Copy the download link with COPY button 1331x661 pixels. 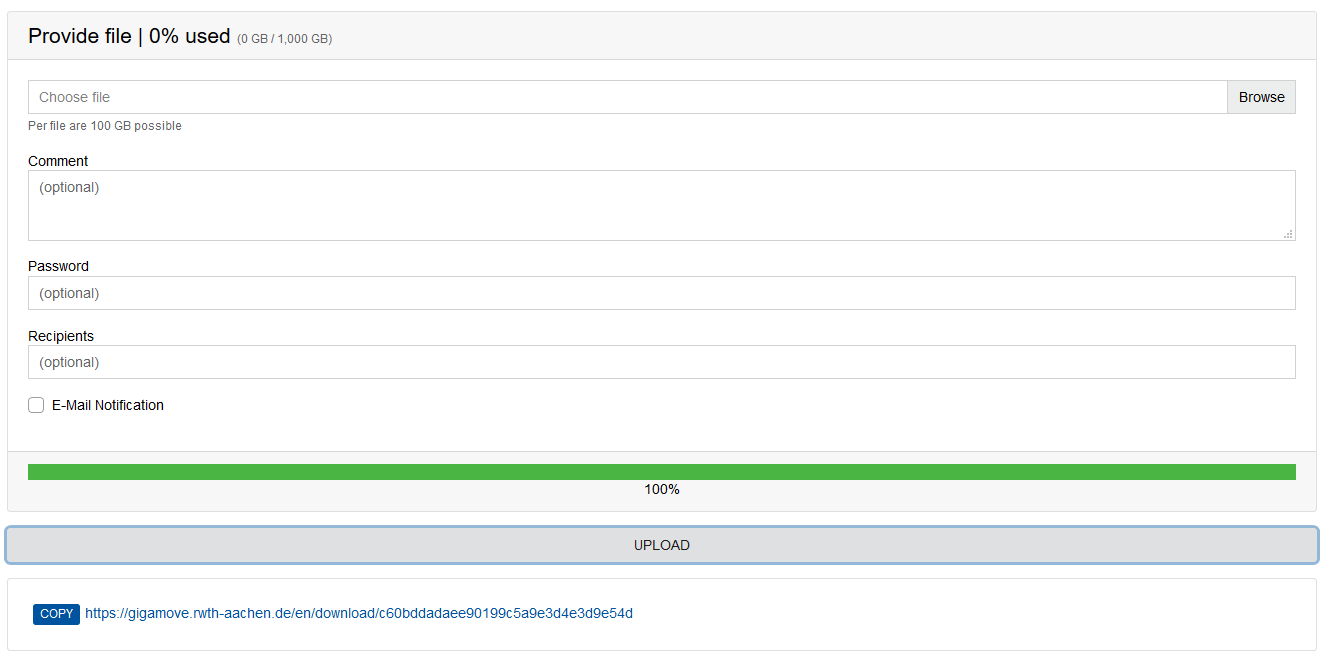click(x=56, y=614)
